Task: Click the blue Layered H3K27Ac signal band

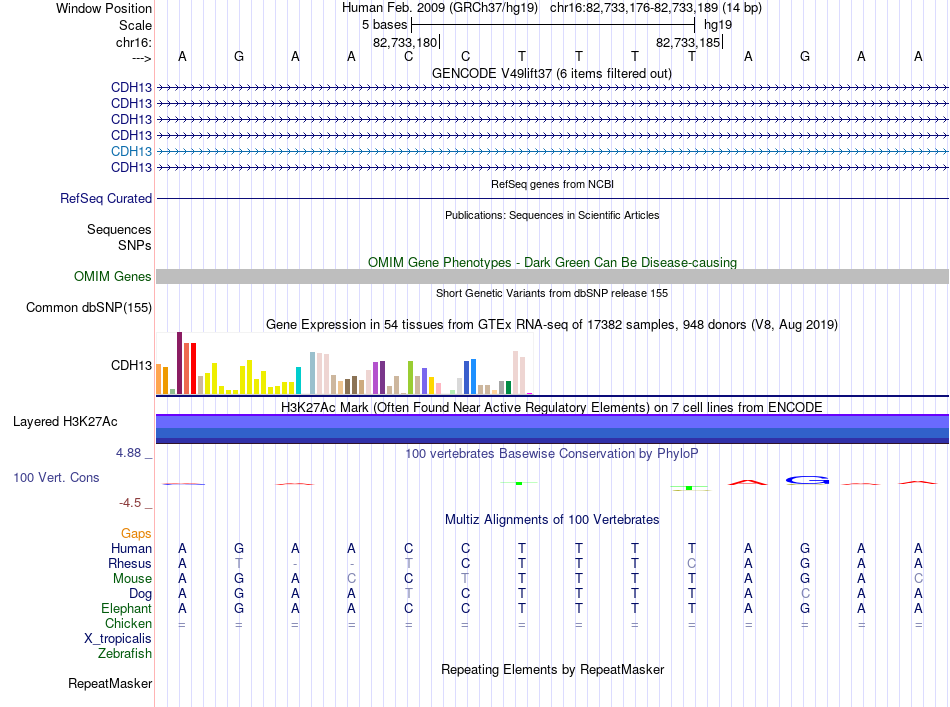Action: pos(552,429)
